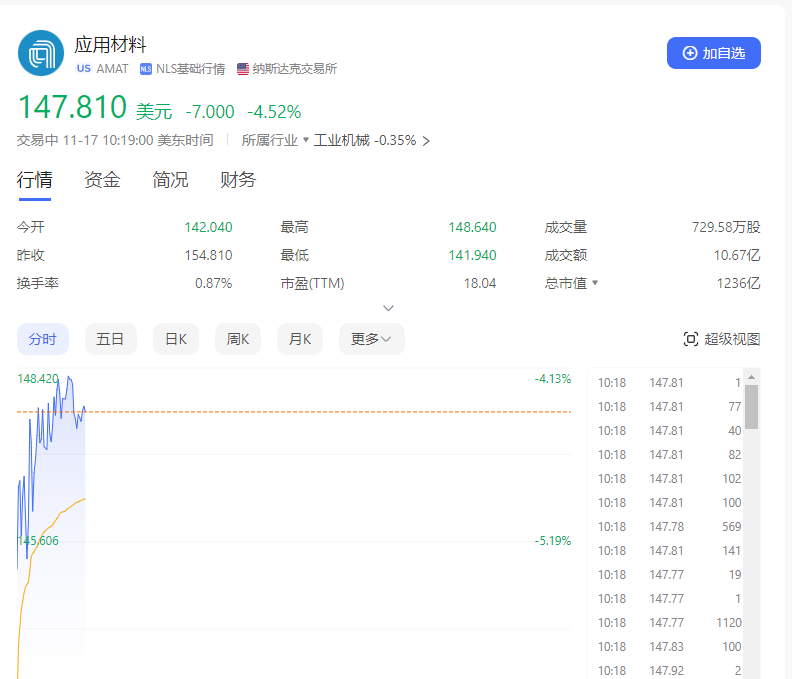
Task: Add stock to watchlist with 加自选
Action: point(713,53)
